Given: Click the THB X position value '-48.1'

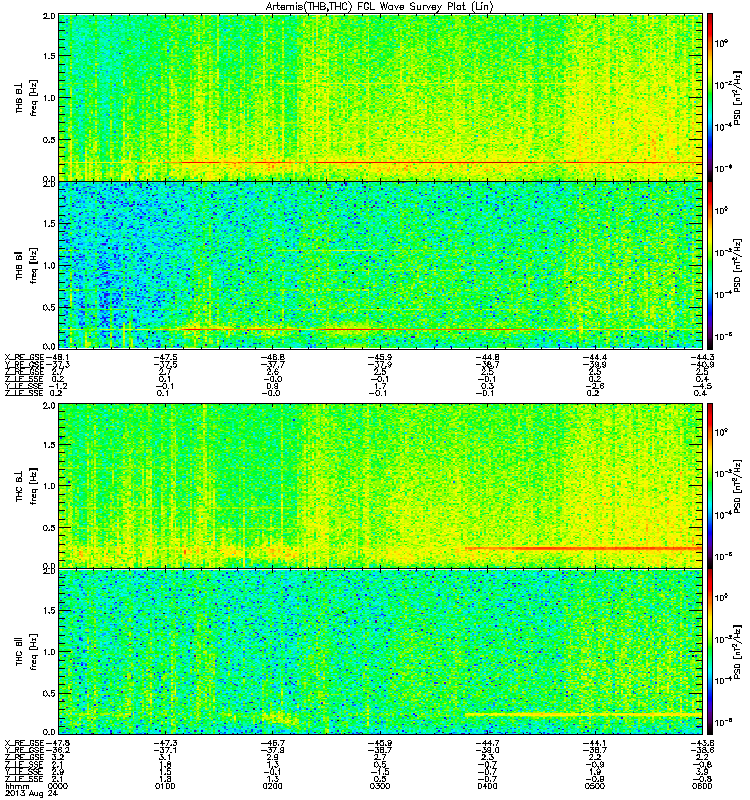Looking at the screenshot, I should [58, 358].
